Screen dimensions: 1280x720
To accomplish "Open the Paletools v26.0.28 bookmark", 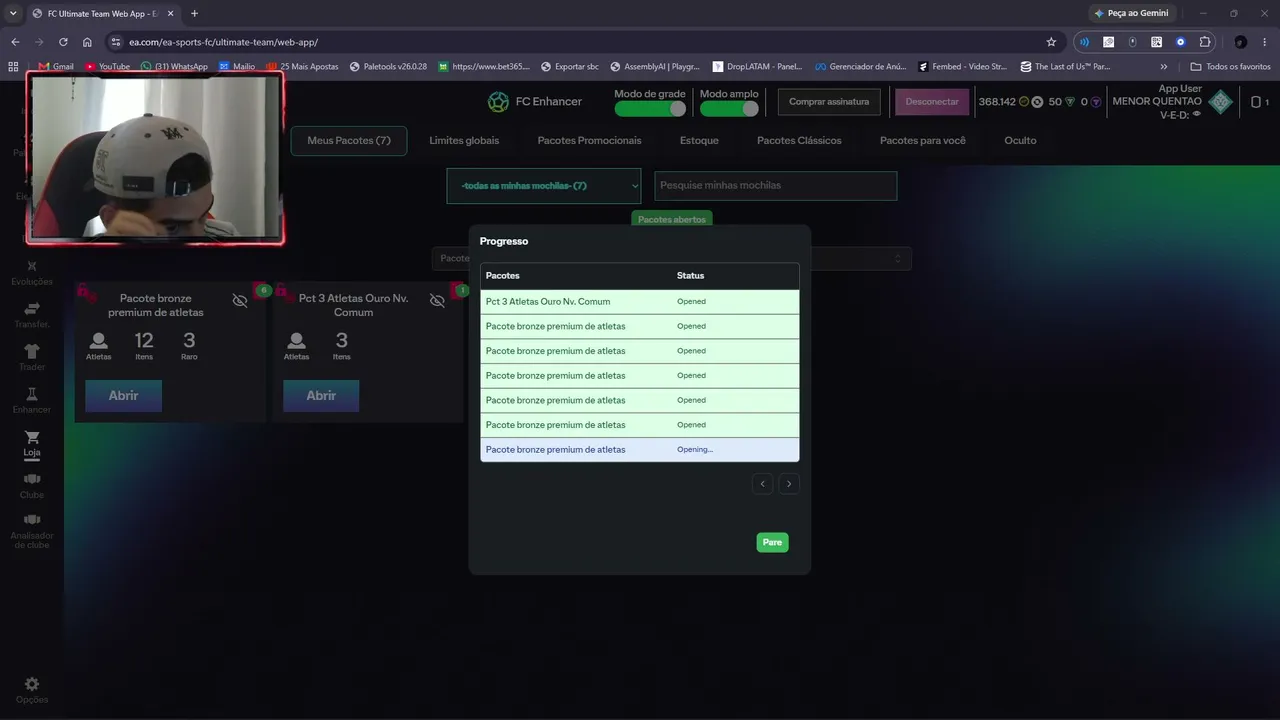I will click(x=388, y=67).
